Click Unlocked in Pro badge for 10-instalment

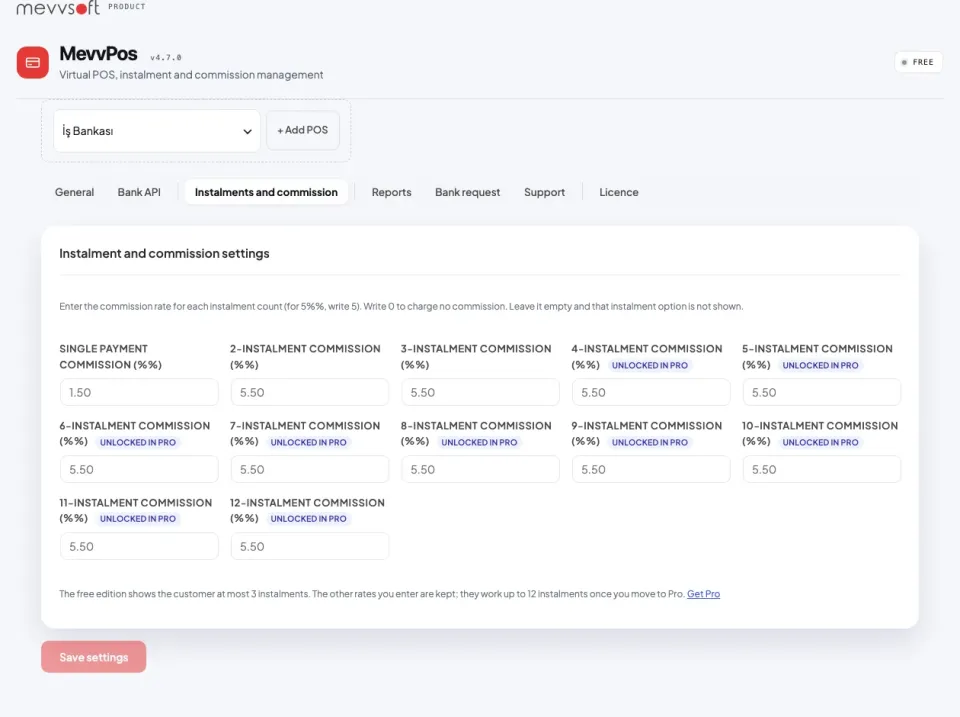(x=820, y=442)
